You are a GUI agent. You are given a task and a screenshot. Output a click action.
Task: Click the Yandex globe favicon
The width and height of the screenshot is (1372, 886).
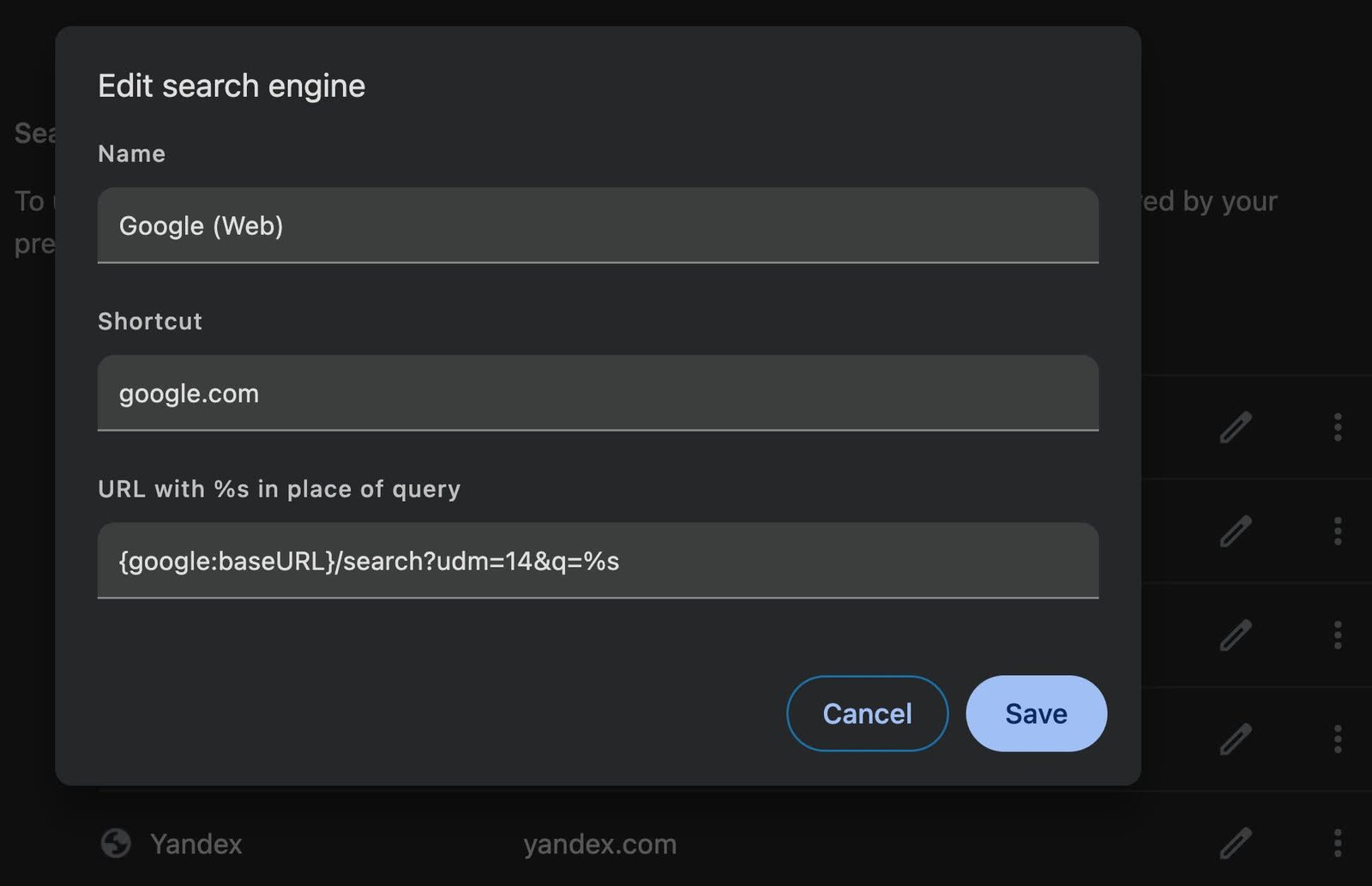click(117, 844)
